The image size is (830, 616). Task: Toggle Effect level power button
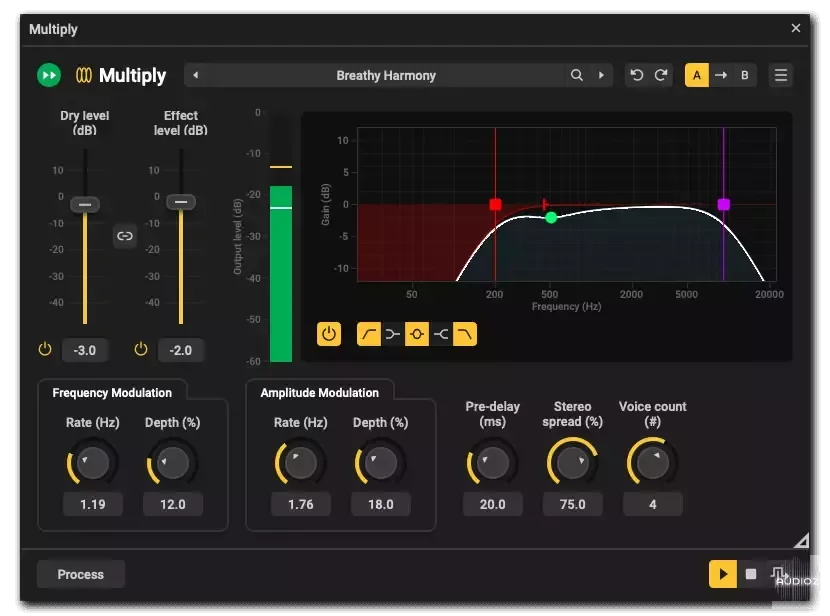tap(141, 349)
